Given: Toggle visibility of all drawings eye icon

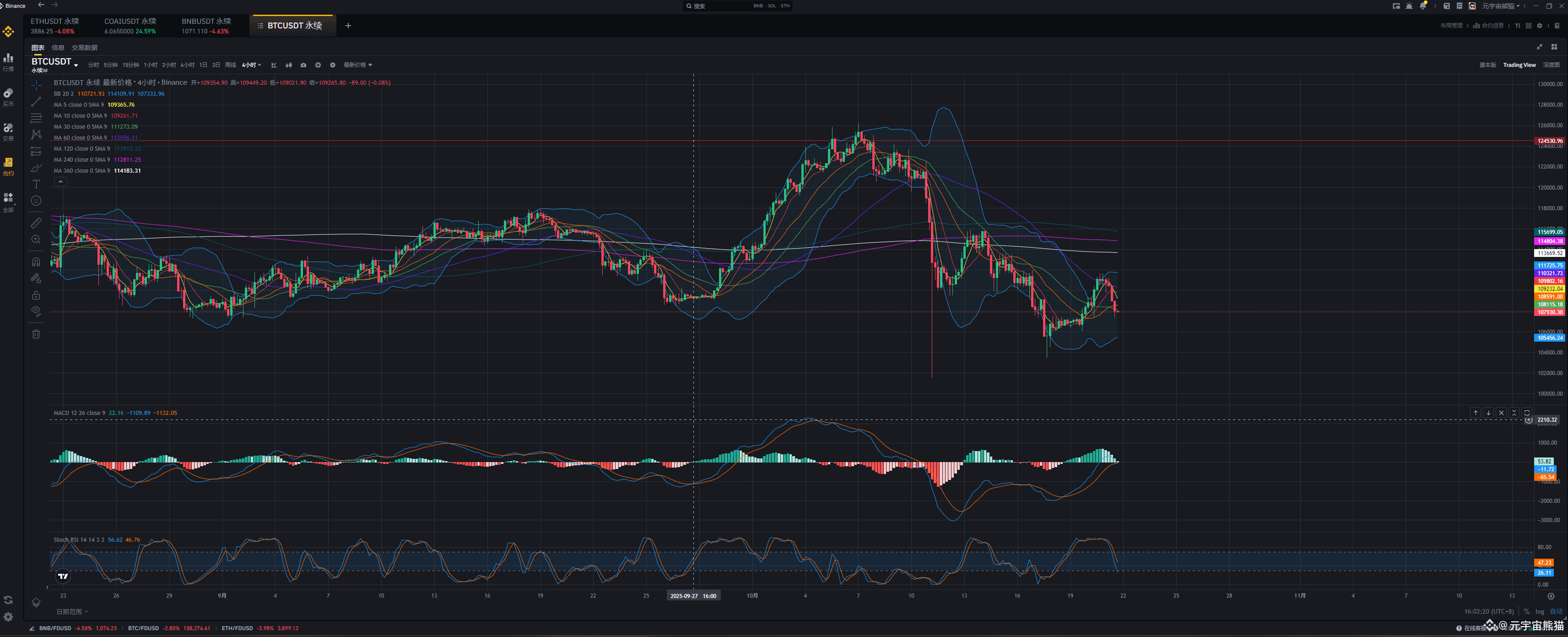Looking at the screenshot, I should tap(36, 311).
